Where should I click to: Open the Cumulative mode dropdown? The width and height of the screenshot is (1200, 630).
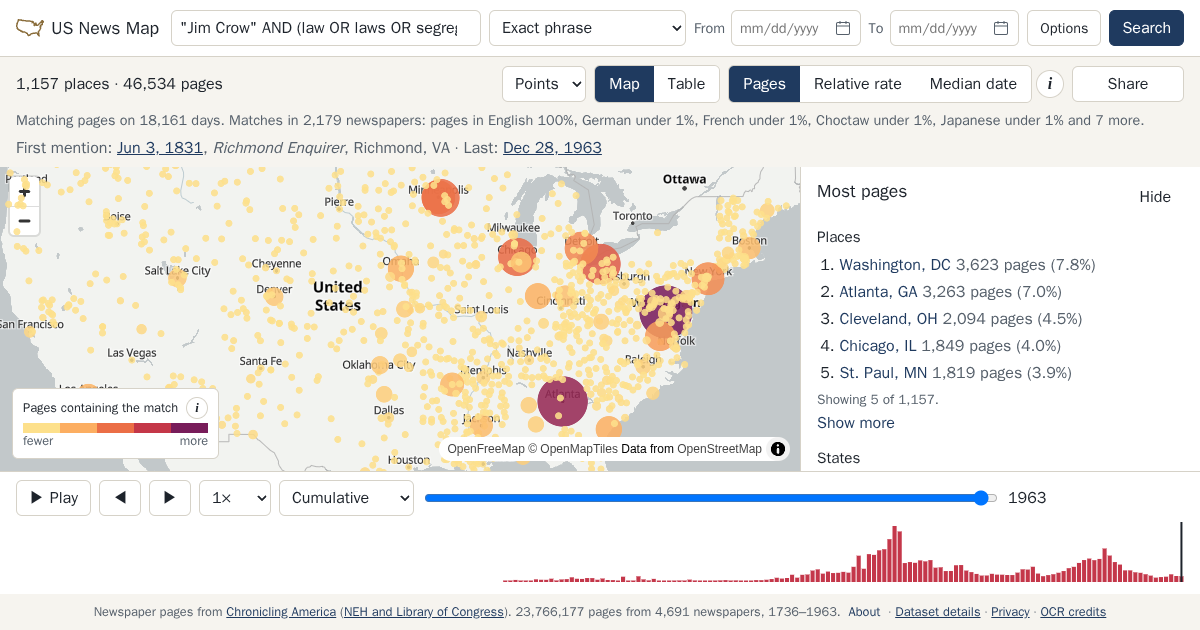tap(346, 498)
